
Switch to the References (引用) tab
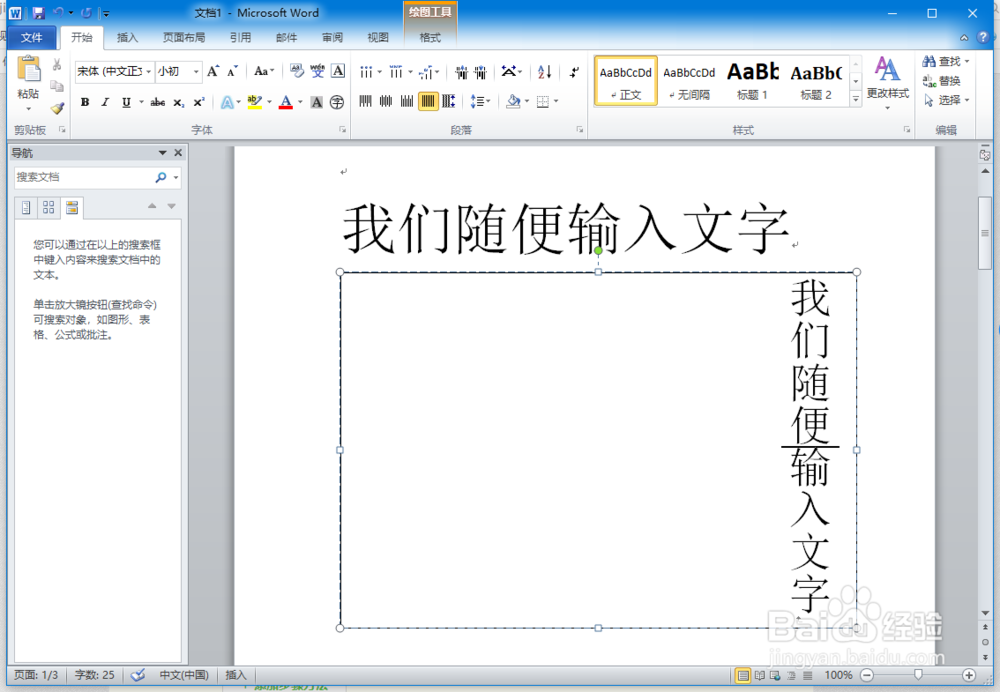240,38
